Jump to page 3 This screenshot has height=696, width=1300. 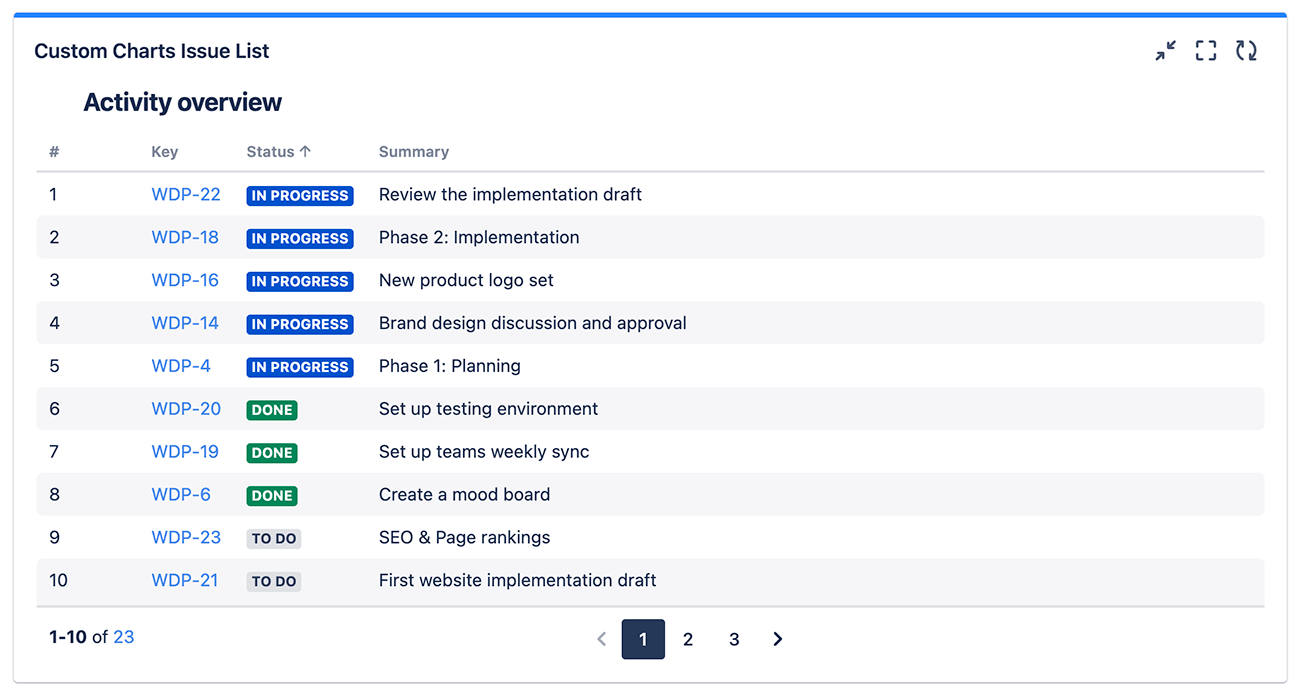(734, 639)
